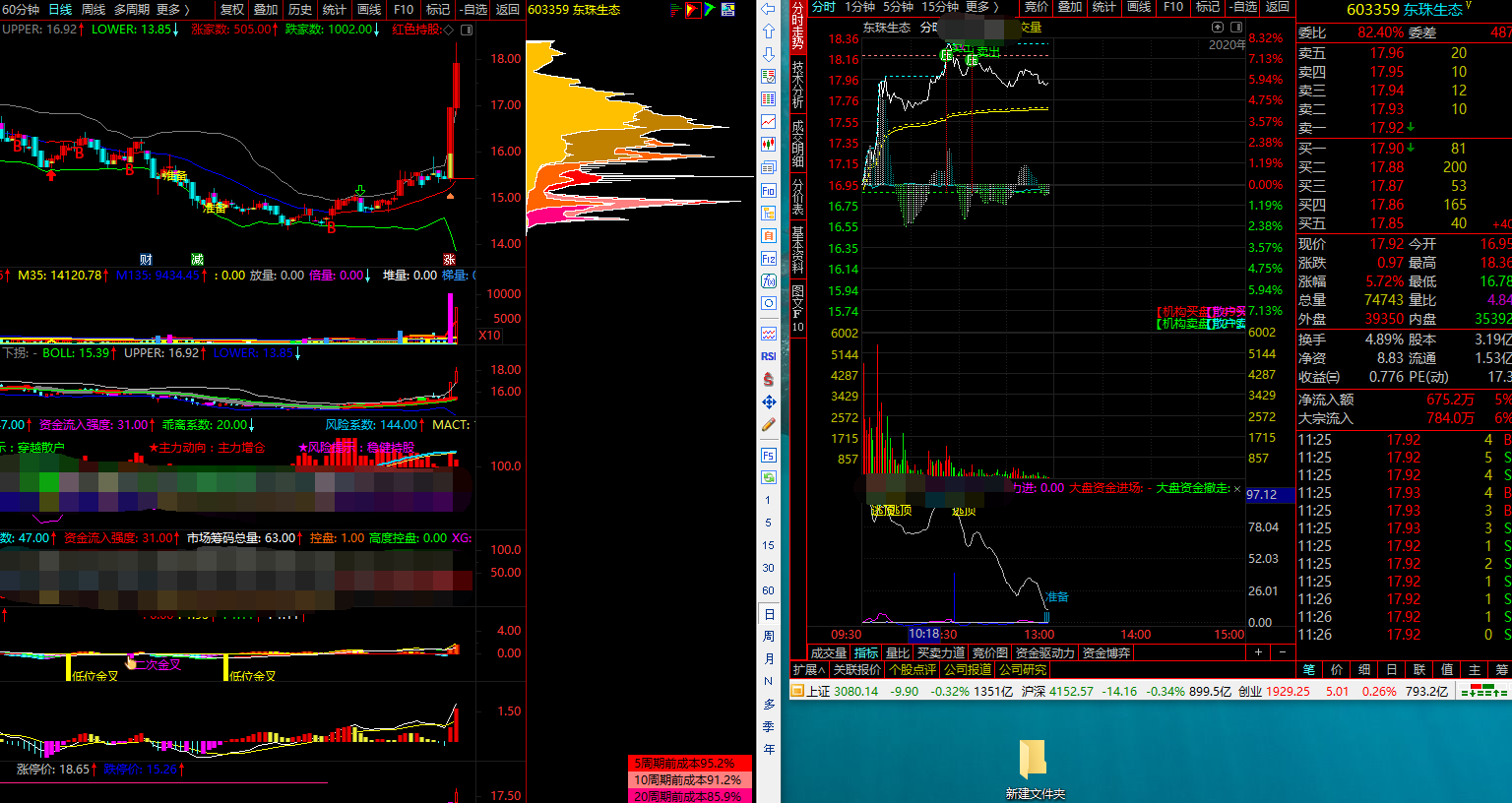The image size is (1512, 803).
Task: Select 15-minute period in vertical toolbar
Action: pos(769,545)
